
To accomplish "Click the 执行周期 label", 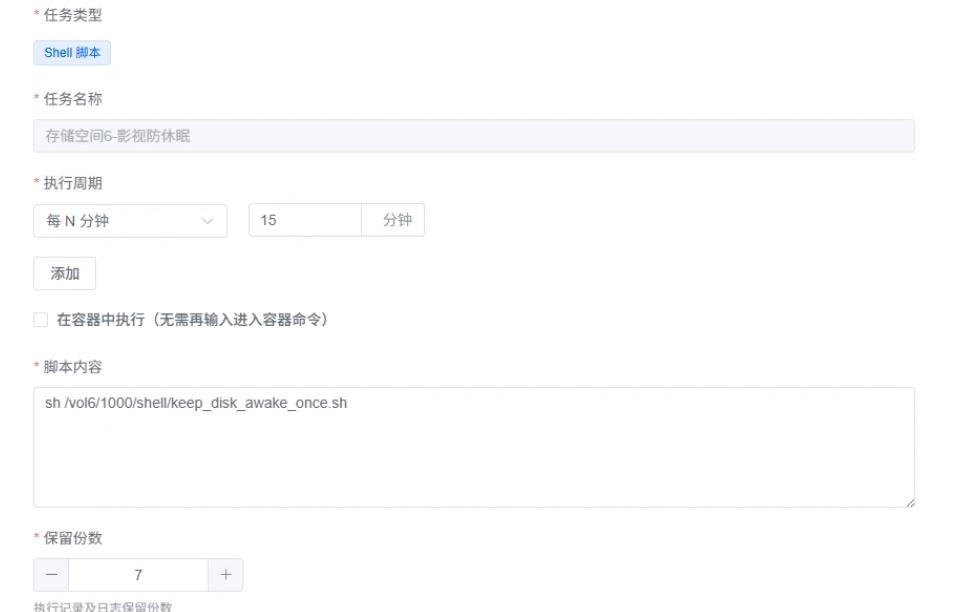I will point(73,183).
